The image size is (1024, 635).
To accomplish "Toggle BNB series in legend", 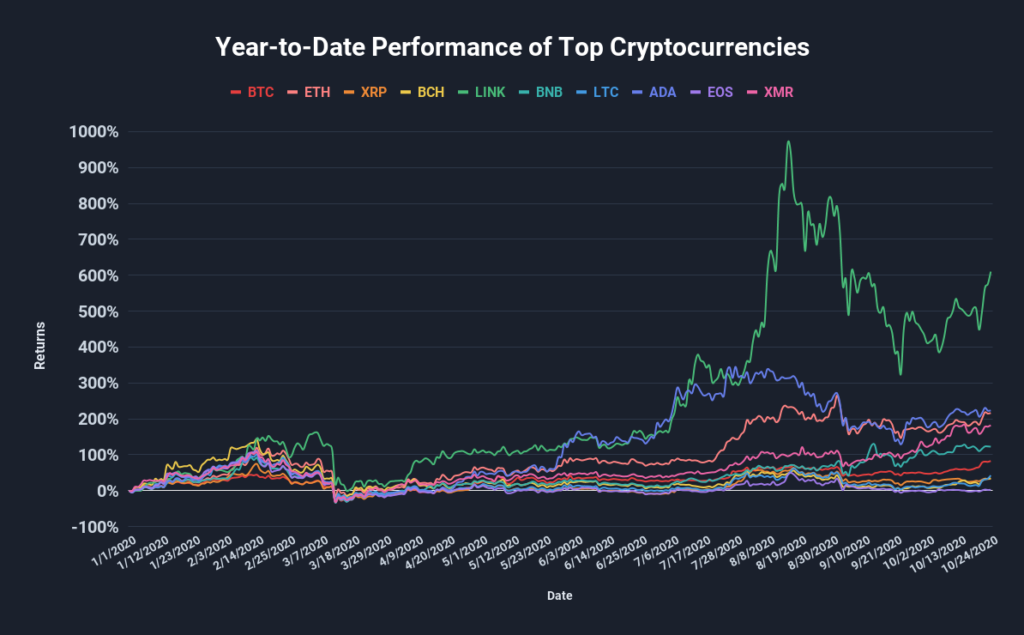I will tap(549, 92).
